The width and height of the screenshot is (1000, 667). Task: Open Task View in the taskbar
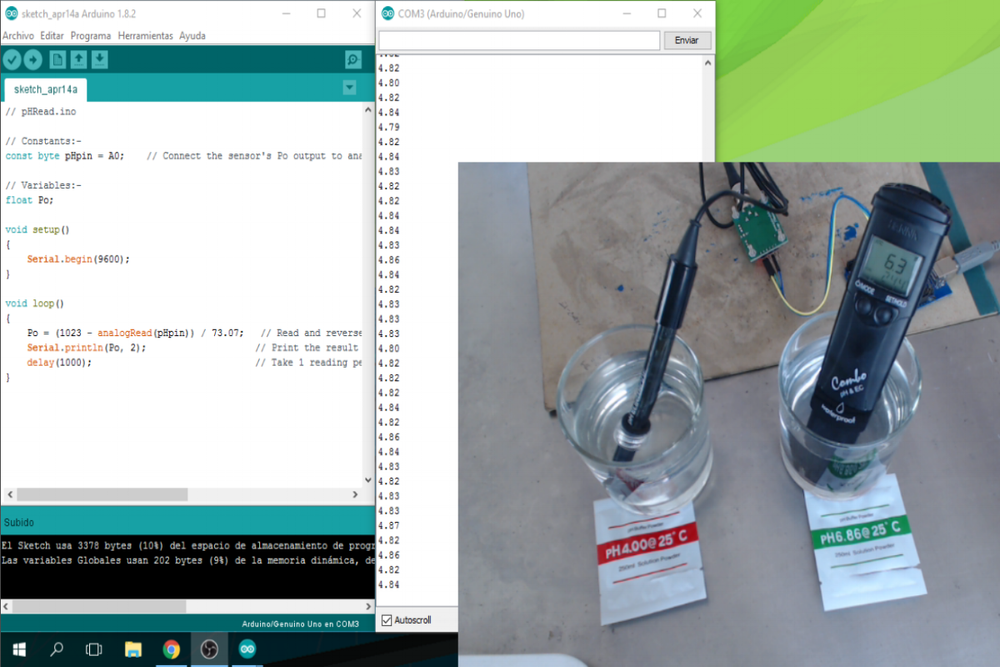(x=93, y=649)
